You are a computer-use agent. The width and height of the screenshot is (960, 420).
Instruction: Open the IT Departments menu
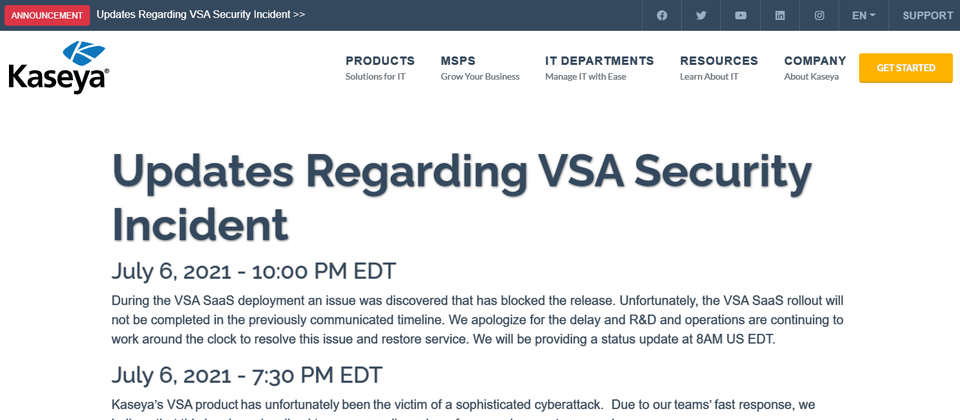coord(599,61)
